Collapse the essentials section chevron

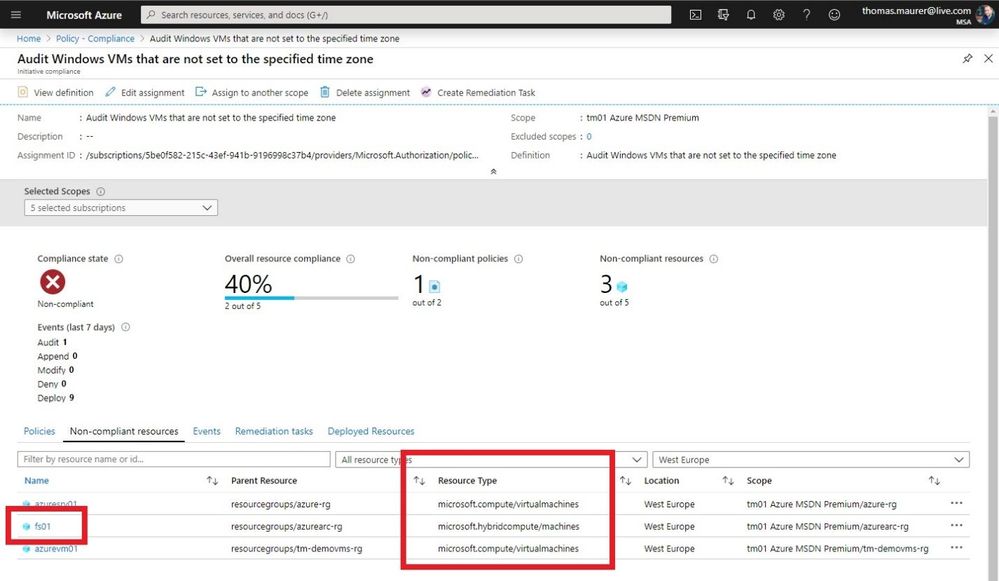click(493, 171)
